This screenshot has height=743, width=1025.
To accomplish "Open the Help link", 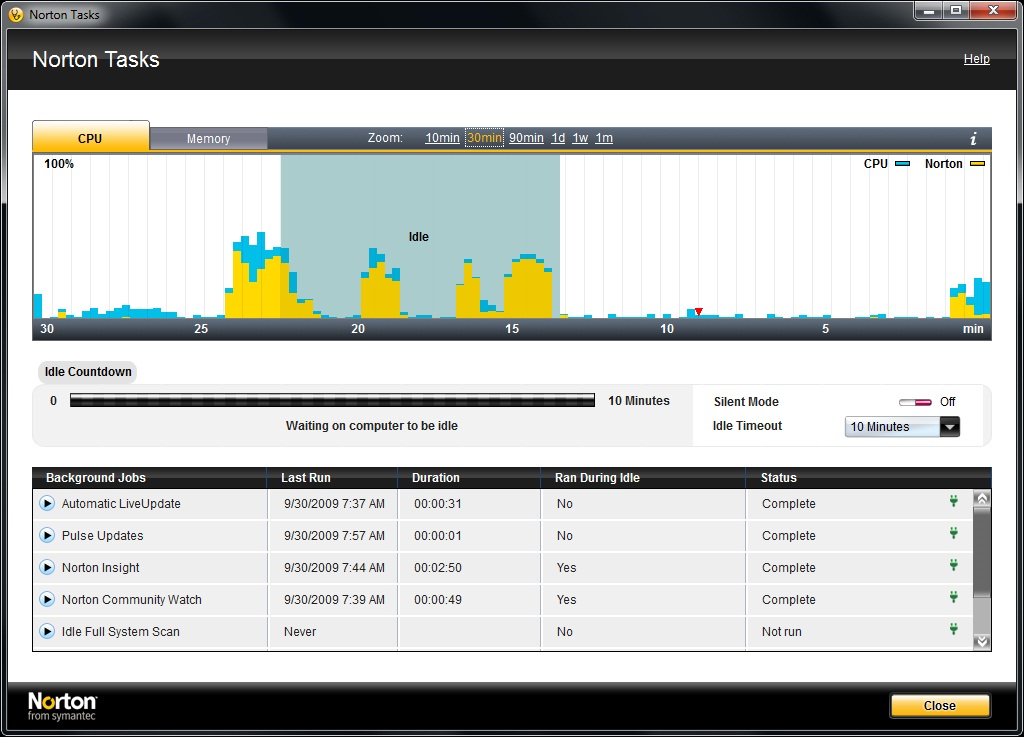I will (977, 59).
